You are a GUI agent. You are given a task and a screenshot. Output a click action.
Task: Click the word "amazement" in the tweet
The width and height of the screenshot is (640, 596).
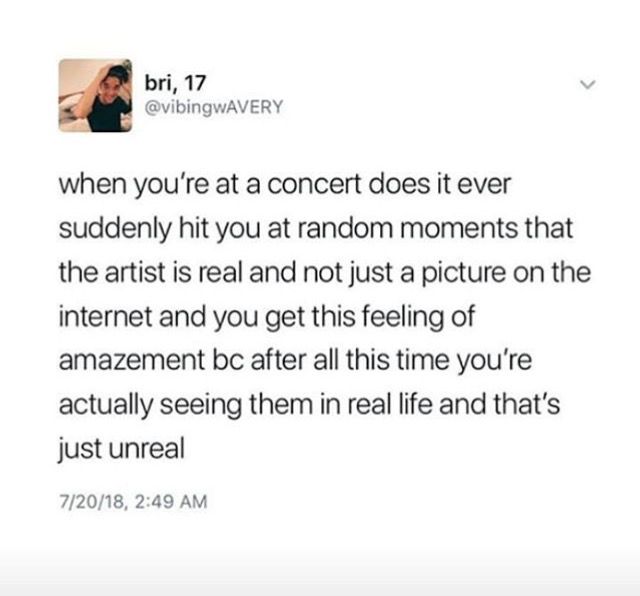[x=132, y=361]
